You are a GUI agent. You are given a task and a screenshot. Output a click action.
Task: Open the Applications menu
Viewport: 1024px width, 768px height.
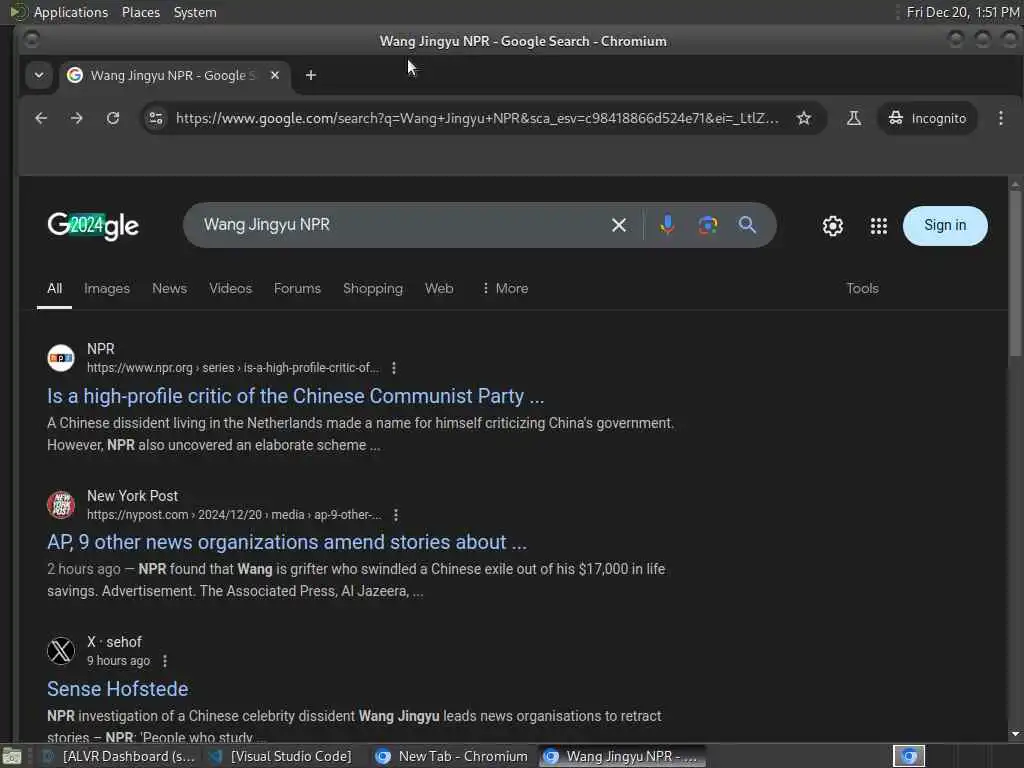click(71, 12)
